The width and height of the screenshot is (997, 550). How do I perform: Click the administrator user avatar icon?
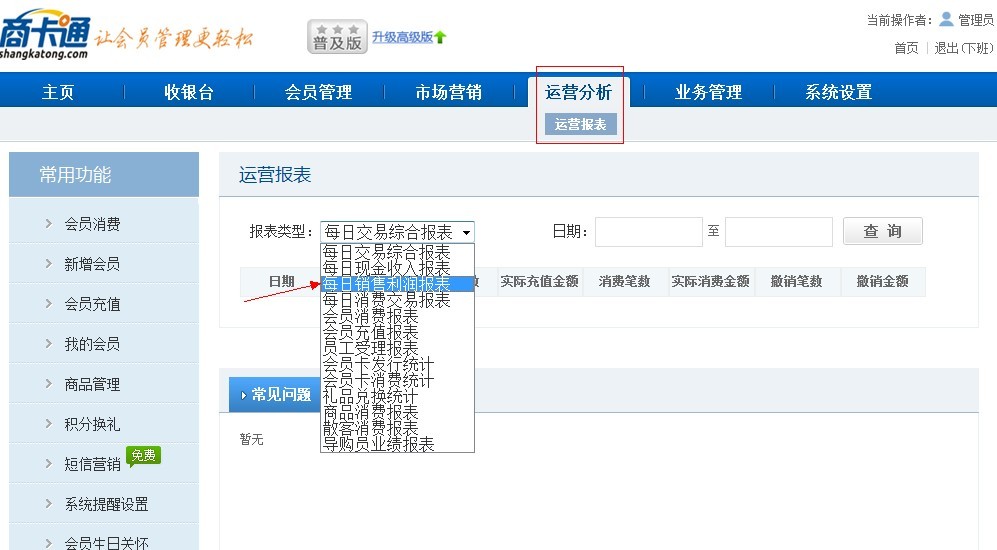946,19
